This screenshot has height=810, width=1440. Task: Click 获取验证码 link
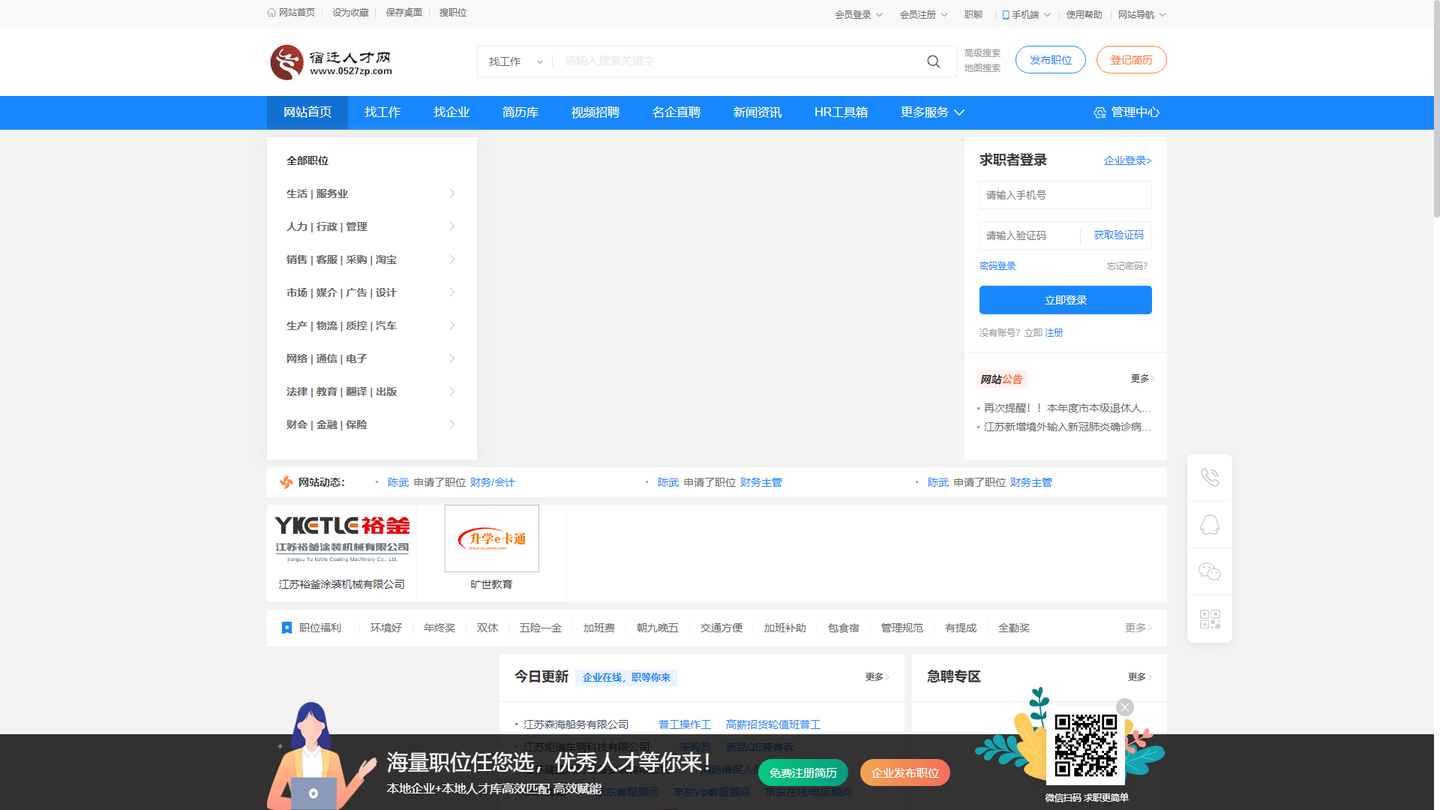tap(1118, 235)
